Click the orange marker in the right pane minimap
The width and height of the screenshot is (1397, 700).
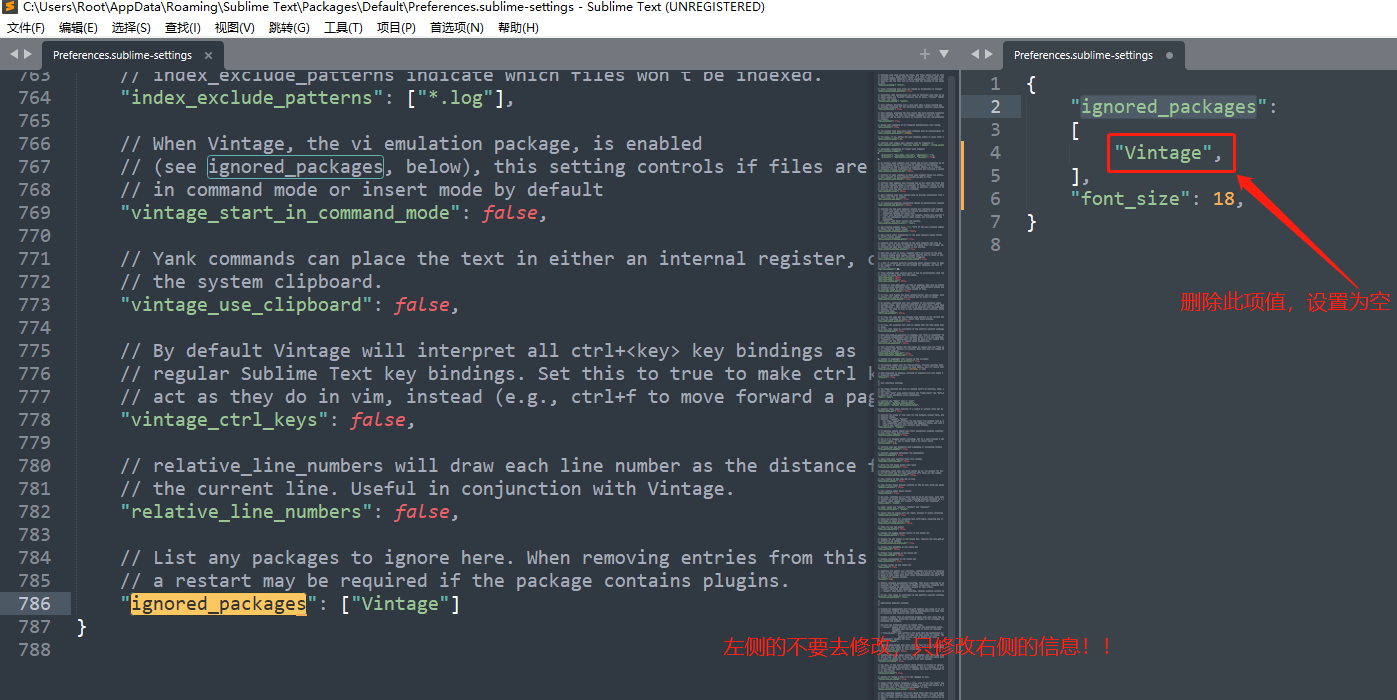pyautogui.click(x=961, y=177)
